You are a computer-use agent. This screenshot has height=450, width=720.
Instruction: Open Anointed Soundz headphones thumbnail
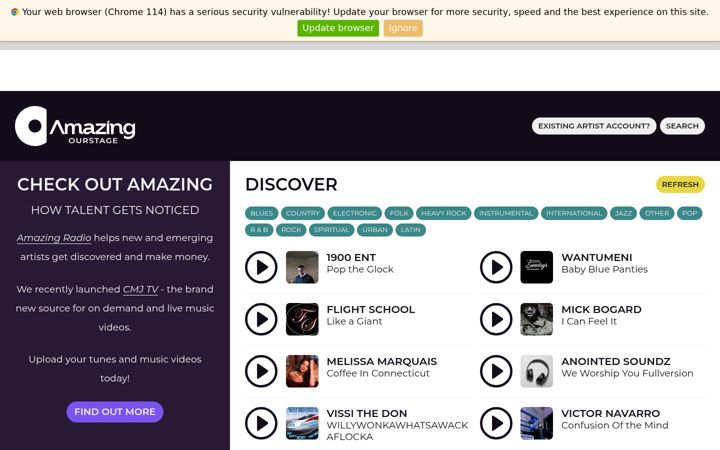pos(537,371)
